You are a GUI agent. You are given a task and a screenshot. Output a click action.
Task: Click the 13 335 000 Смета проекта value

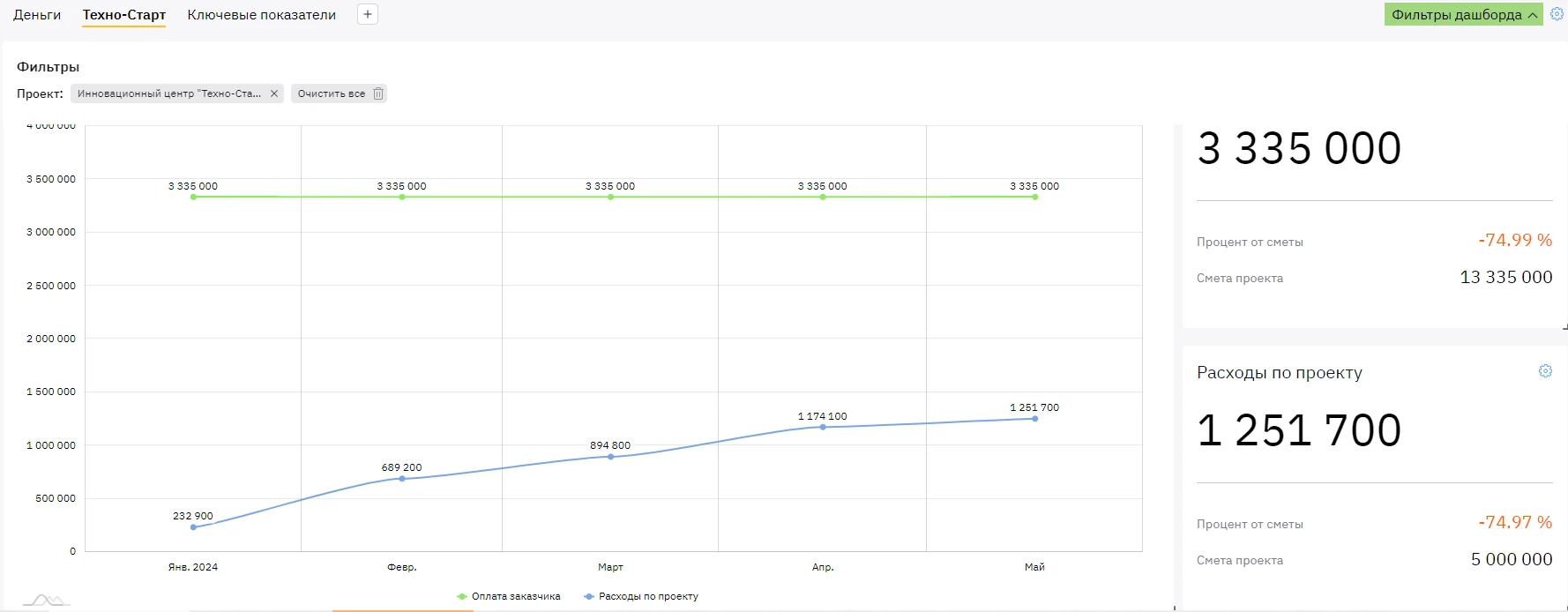(1506, 277)
